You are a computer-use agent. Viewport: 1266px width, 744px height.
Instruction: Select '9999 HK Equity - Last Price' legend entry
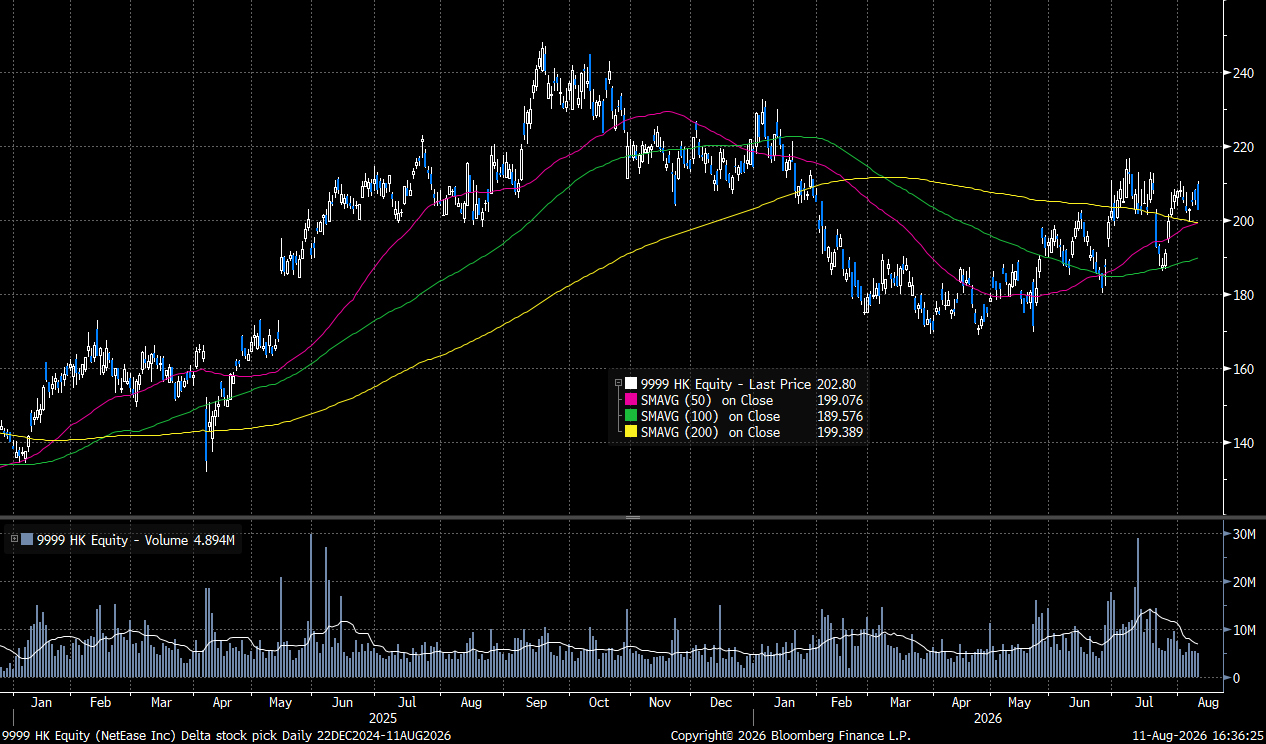point(726,384)
